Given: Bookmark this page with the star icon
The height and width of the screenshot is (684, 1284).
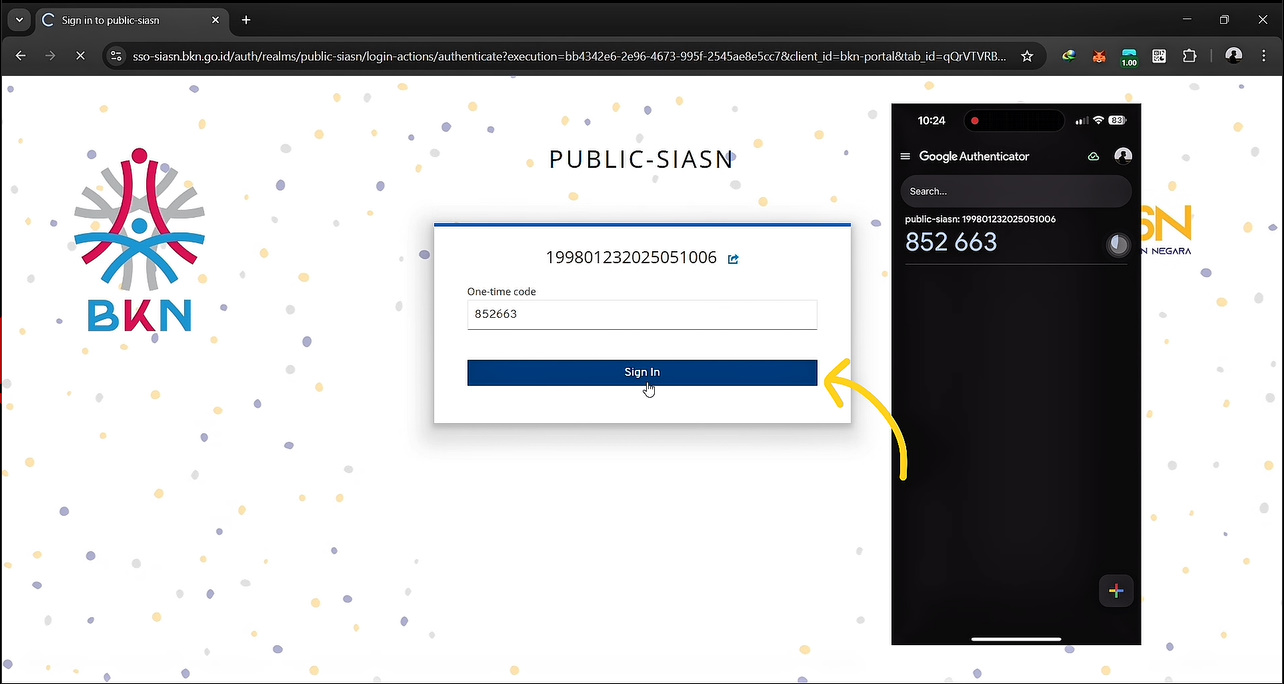Looking at the screenshot, I should 1027,56.
